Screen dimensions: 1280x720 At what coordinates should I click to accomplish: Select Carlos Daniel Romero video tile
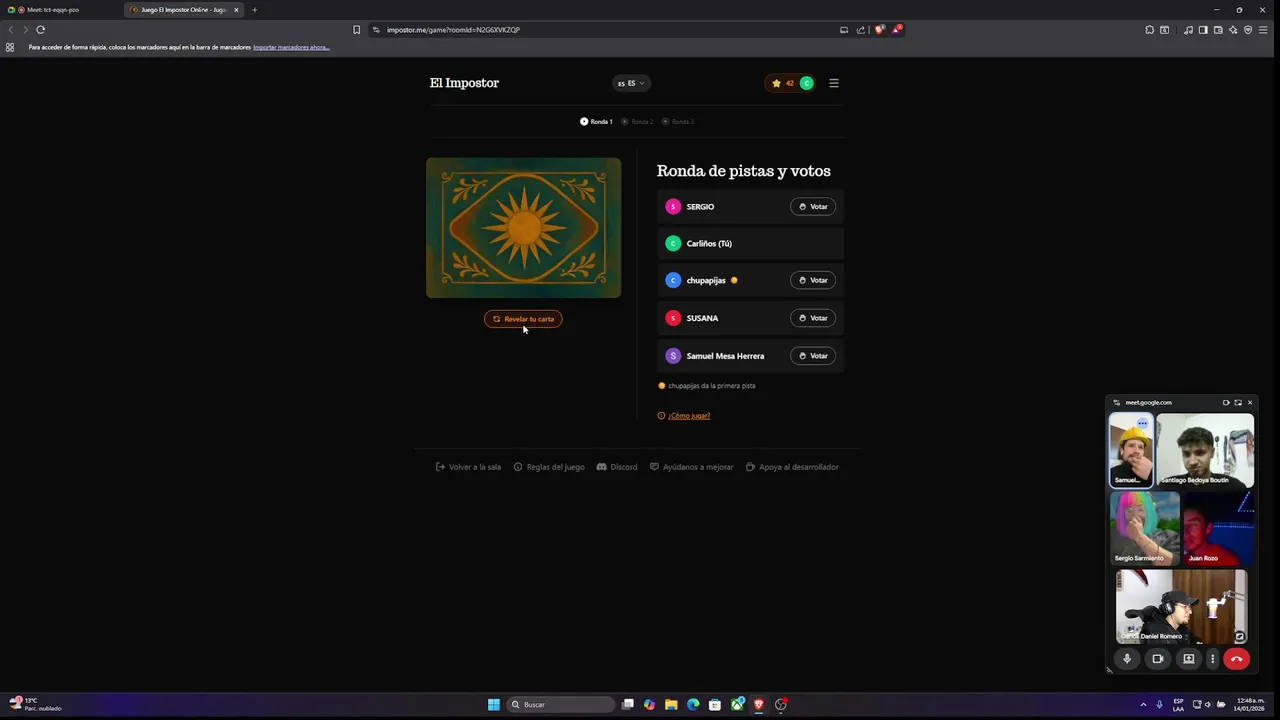[1182, 606]
